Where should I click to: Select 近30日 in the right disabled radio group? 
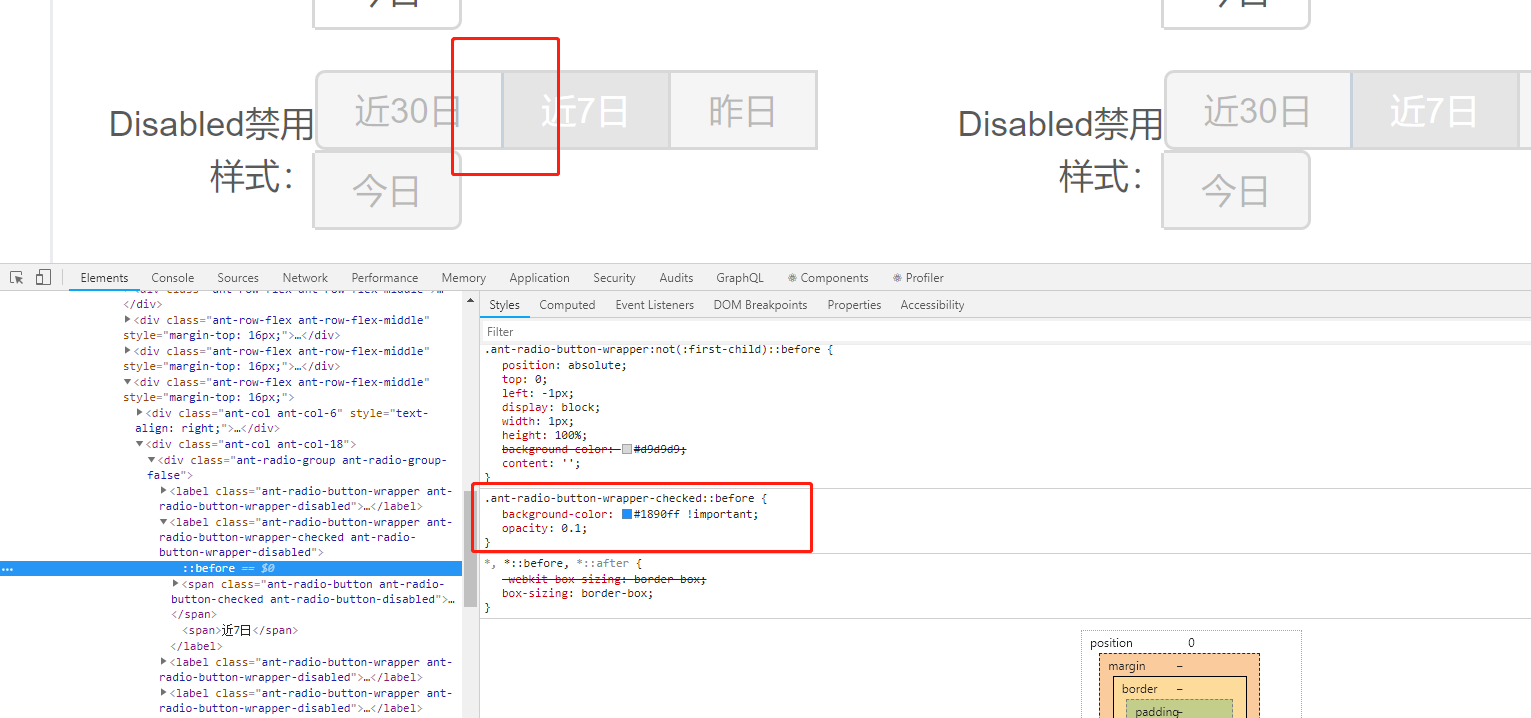[1257, 110]
